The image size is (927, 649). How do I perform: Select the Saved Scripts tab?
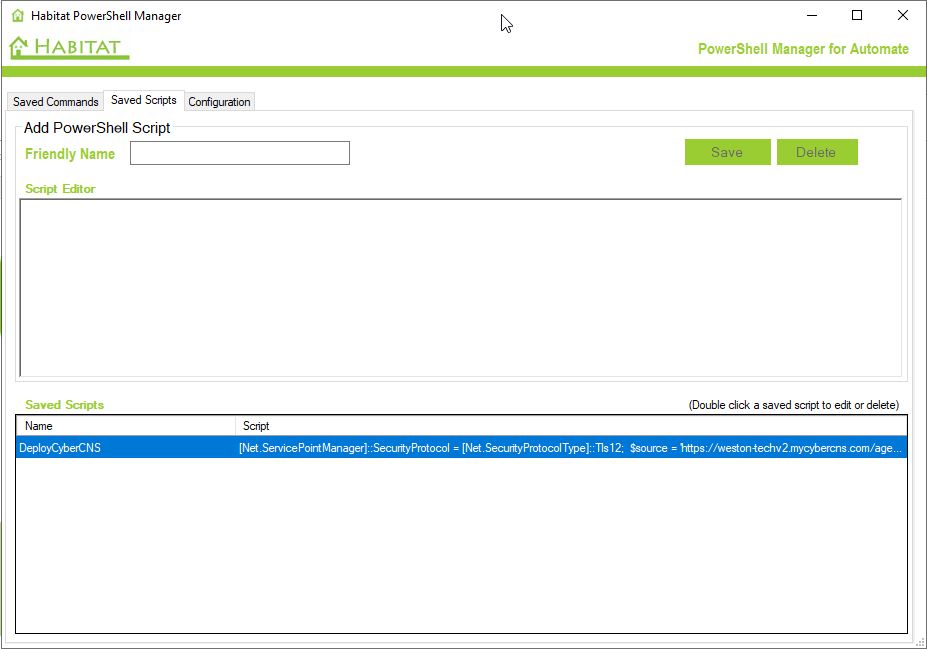point(143,100)
